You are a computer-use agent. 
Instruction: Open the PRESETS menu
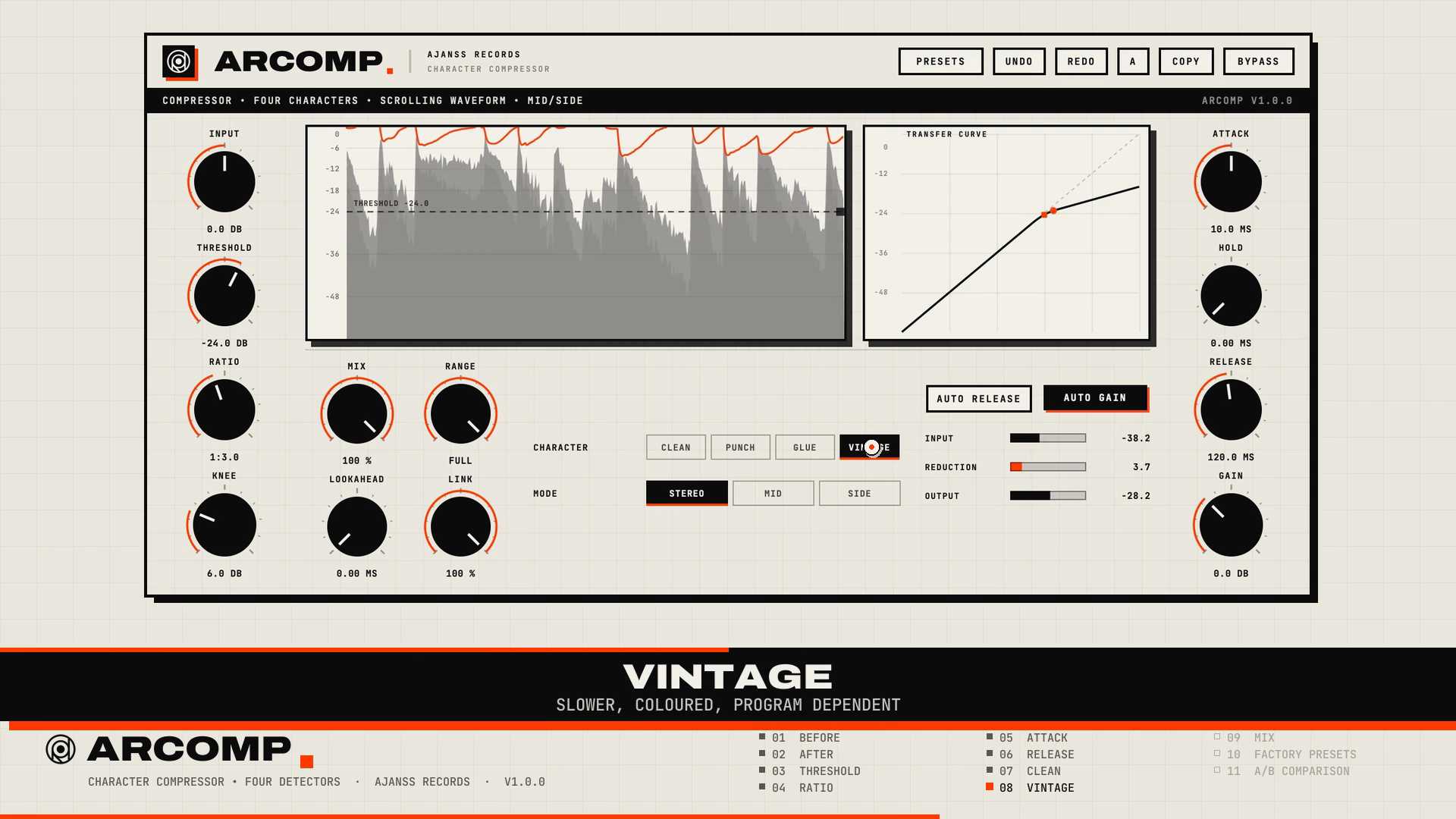(x=940, y=61)
